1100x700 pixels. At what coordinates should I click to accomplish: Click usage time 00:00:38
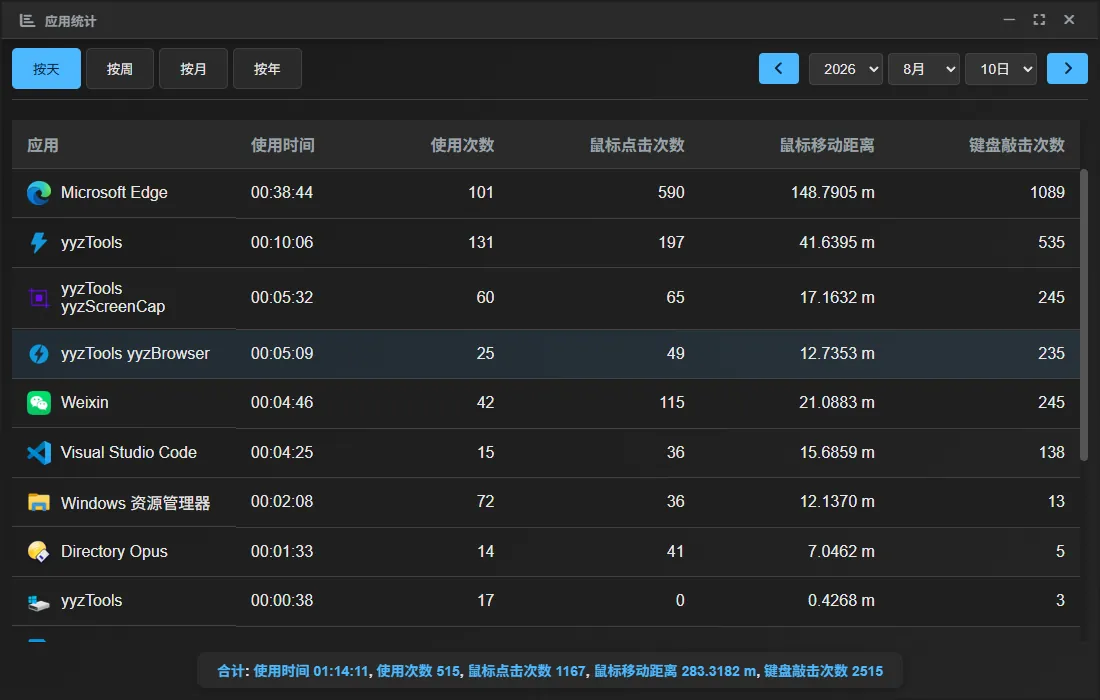click(x=282, y=600)
